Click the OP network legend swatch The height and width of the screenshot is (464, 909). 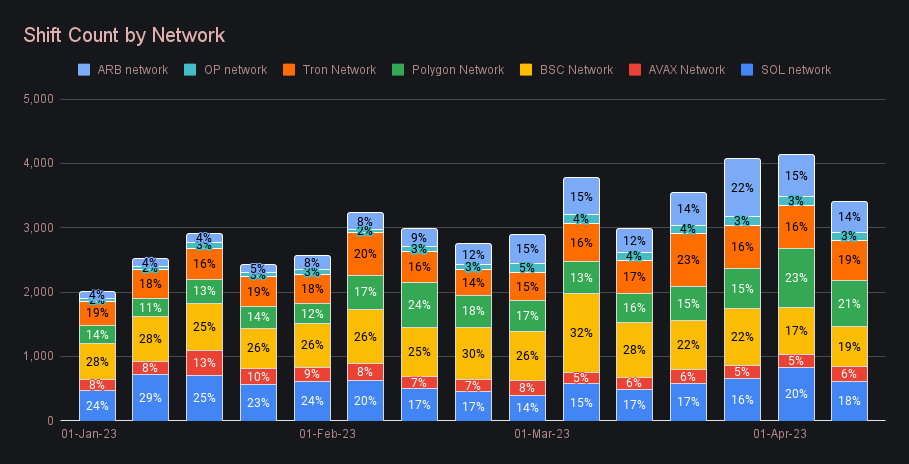point(191,70)
